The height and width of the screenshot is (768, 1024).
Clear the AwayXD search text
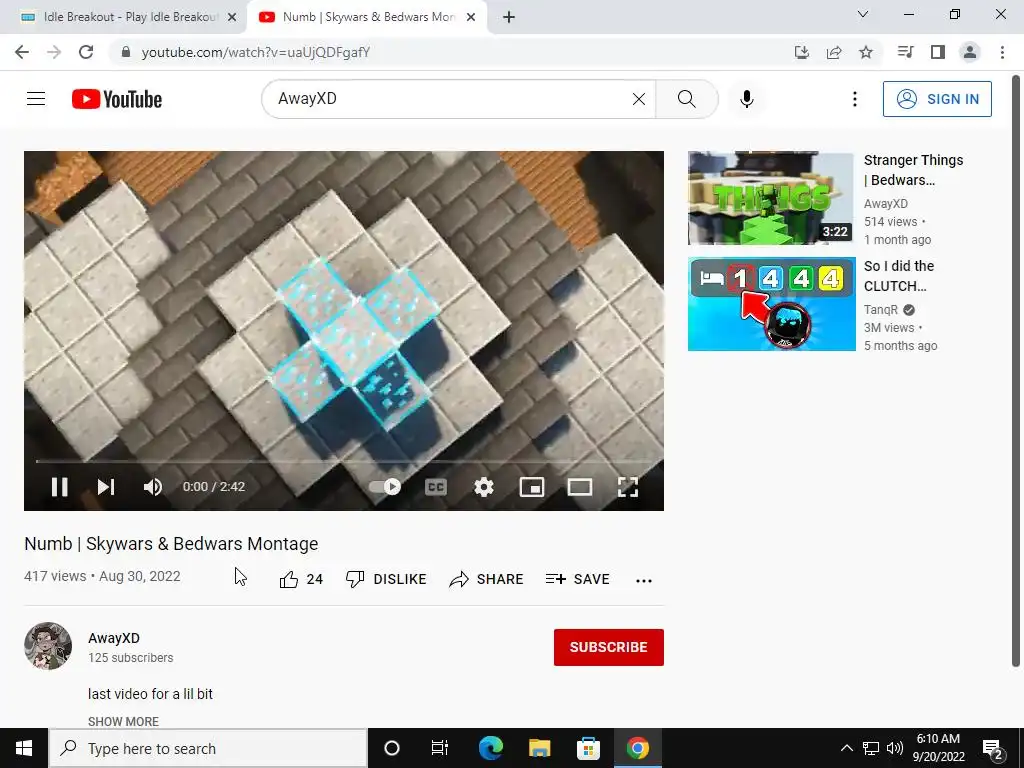(x=639, y=99)
